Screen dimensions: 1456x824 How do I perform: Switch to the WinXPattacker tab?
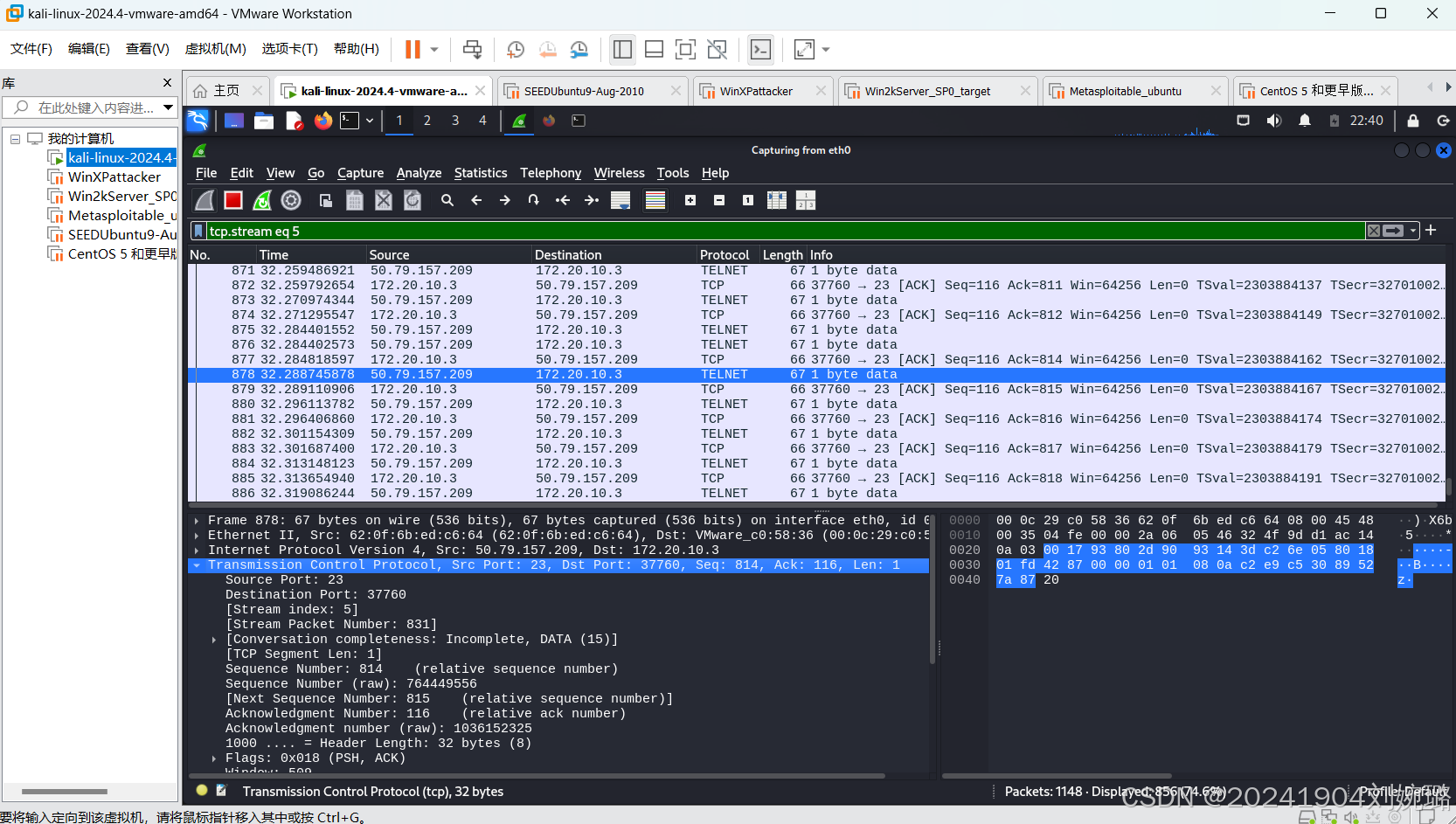[756, 91]
